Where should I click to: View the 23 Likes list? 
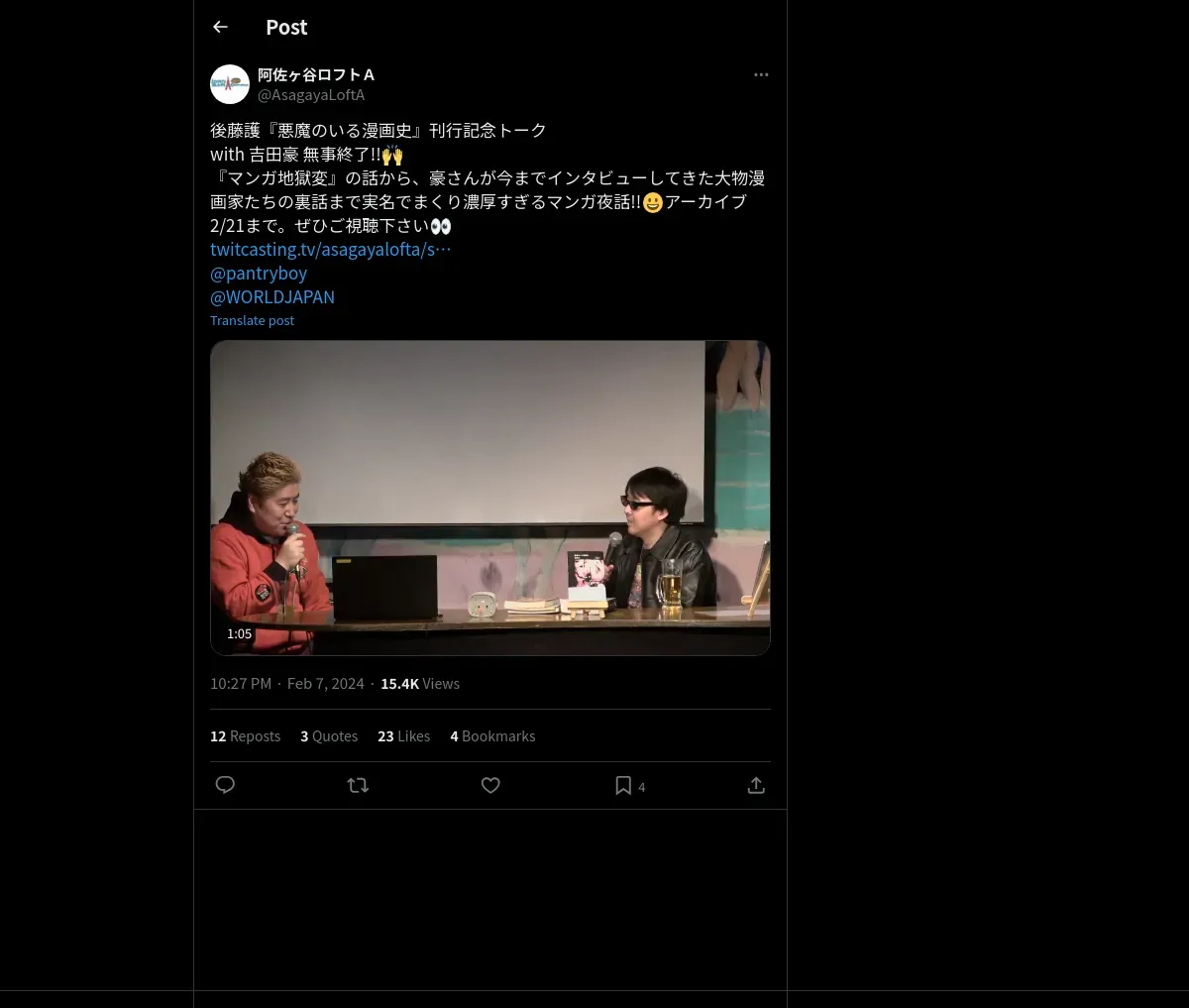pyautogui.click(x=403, y=736)
